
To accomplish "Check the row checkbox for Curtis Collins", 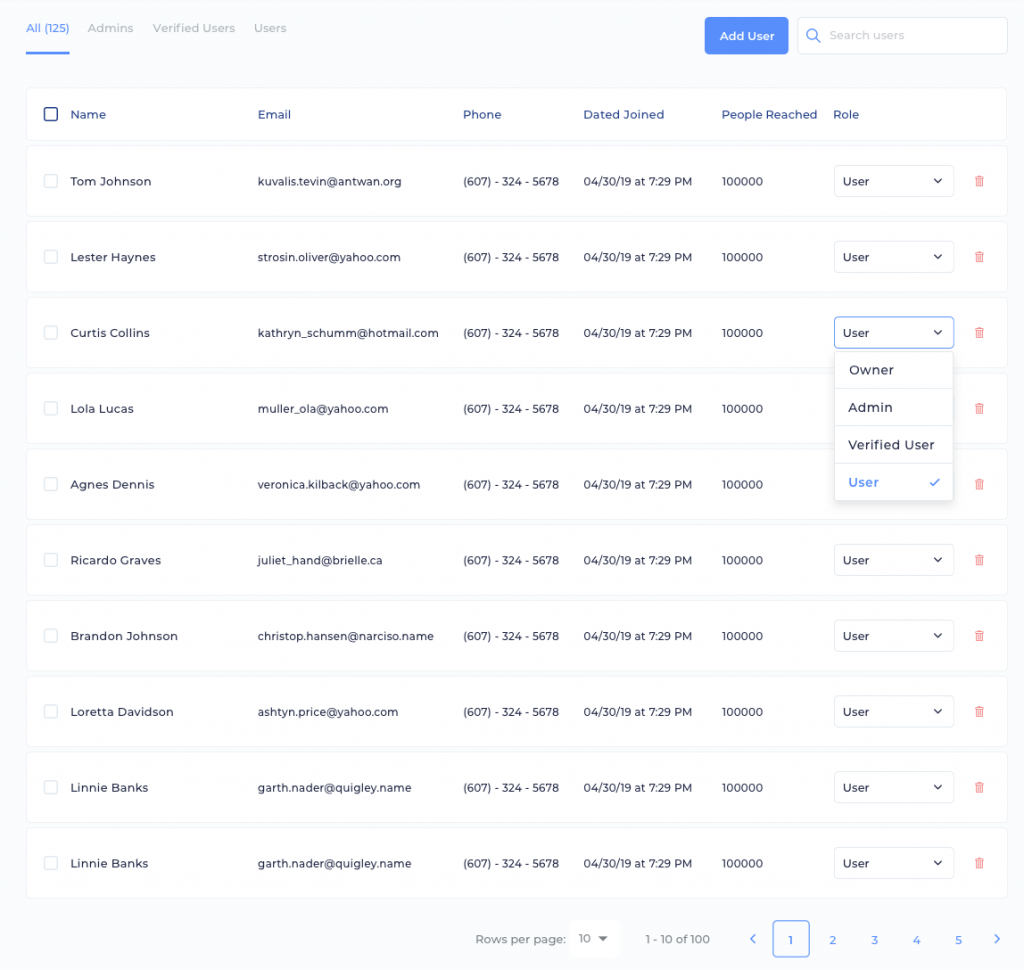I will (x=50, y=333).
